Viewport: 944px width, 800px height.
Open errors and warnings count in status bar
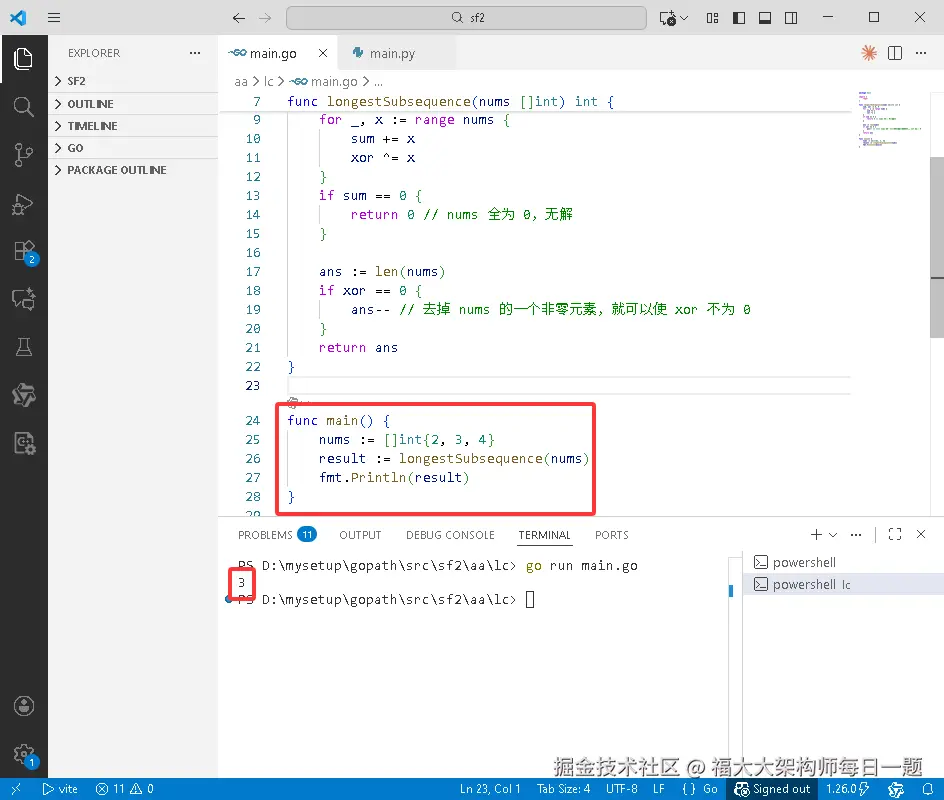125,789
